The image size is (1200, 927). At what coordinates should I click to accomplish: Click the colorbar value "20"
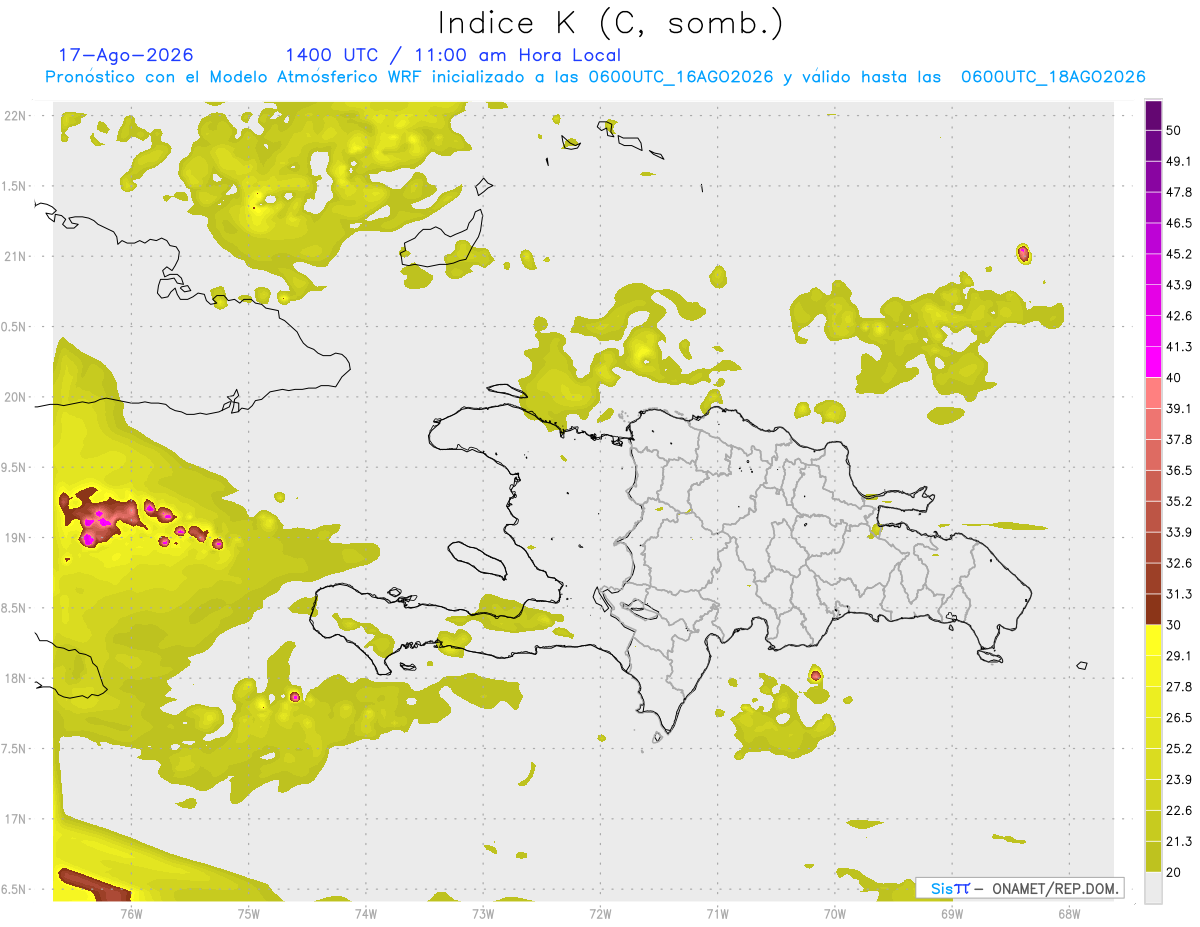[x=1174, y=872]
